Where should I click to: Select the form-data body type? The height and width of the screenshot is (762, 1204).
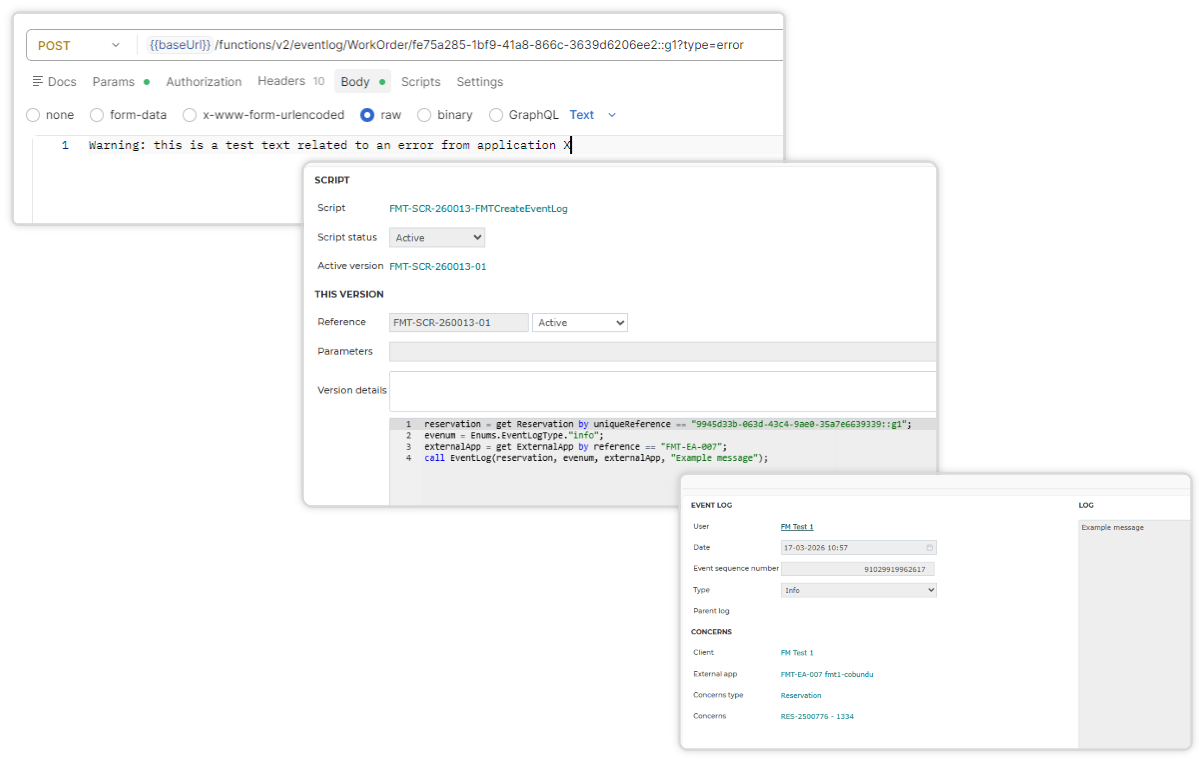(129, 115)
